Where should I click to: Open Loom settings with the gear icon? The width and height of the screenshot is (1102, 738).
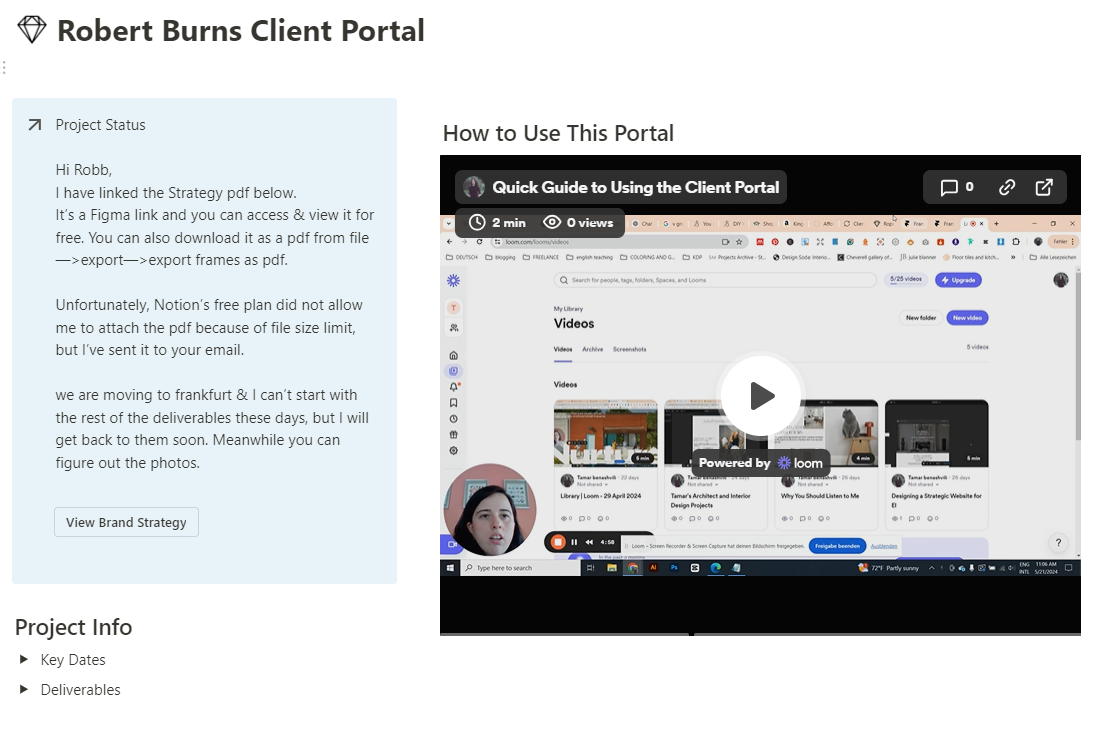pos(453,450)
